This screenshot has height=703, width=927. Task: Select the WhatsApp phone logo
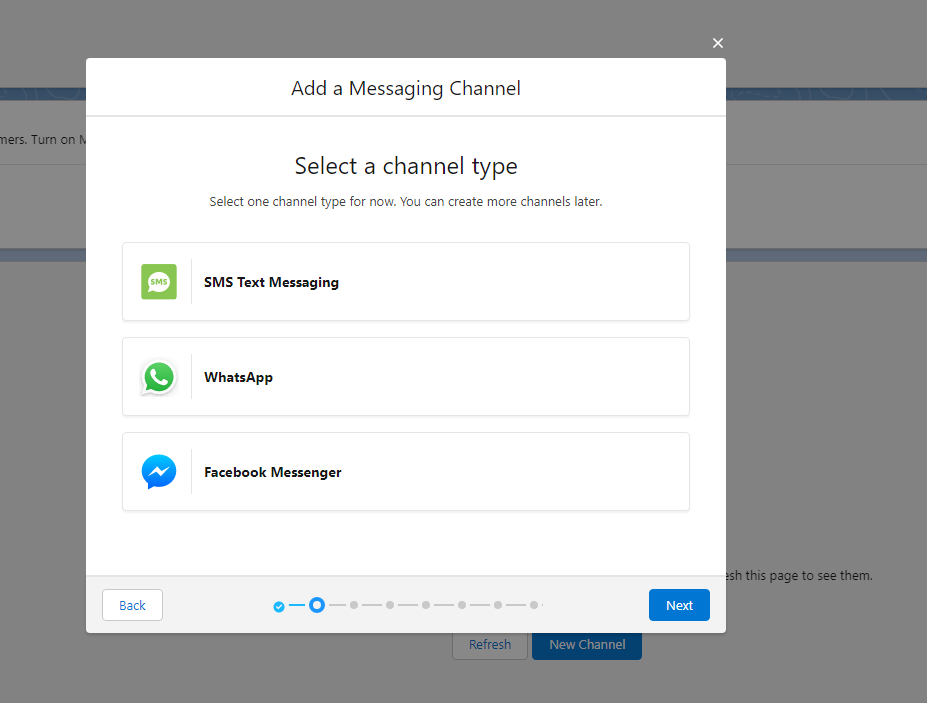159,377
